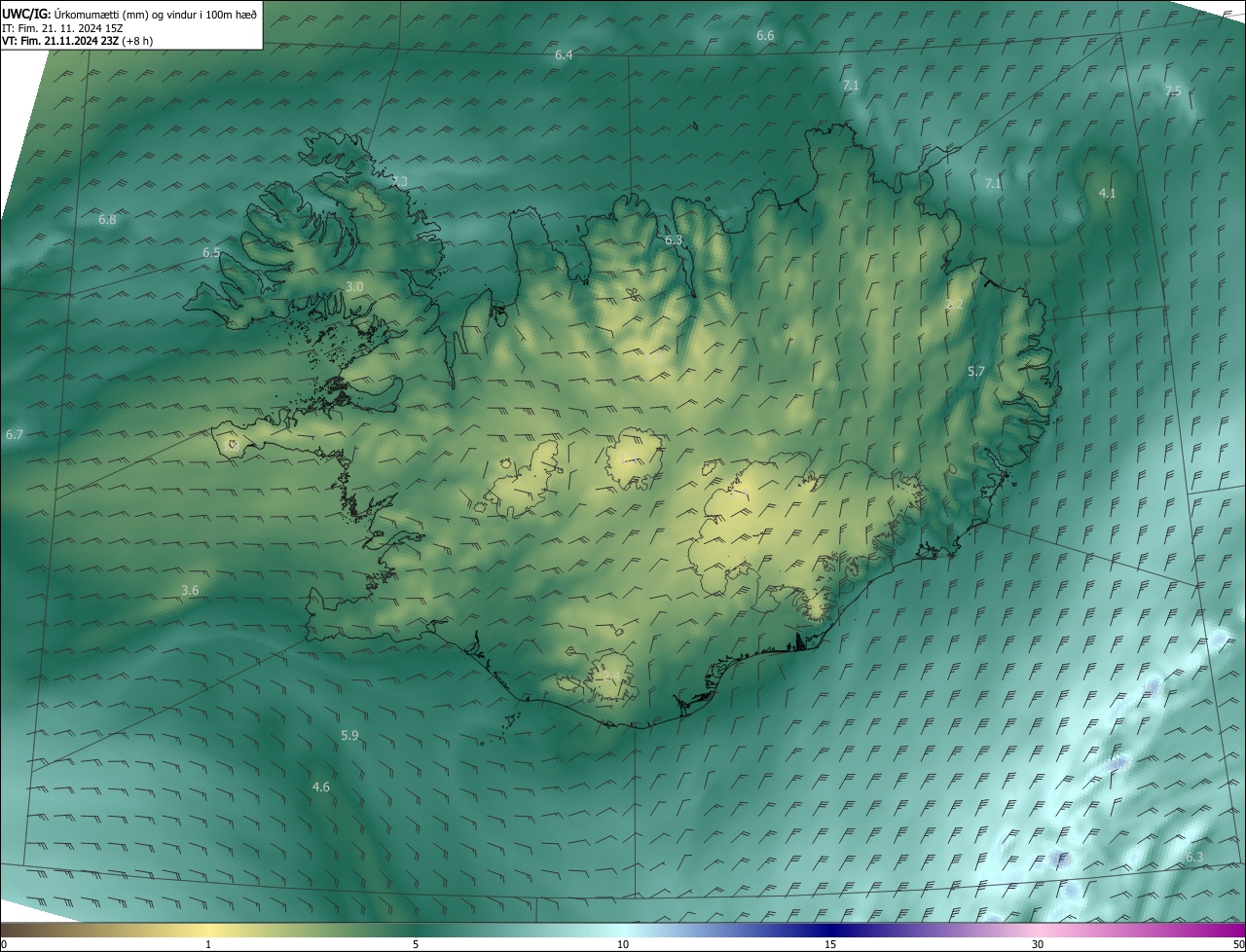Click the 0 tick label on the color scale
1246x952 pixels.
coord(4,944)
